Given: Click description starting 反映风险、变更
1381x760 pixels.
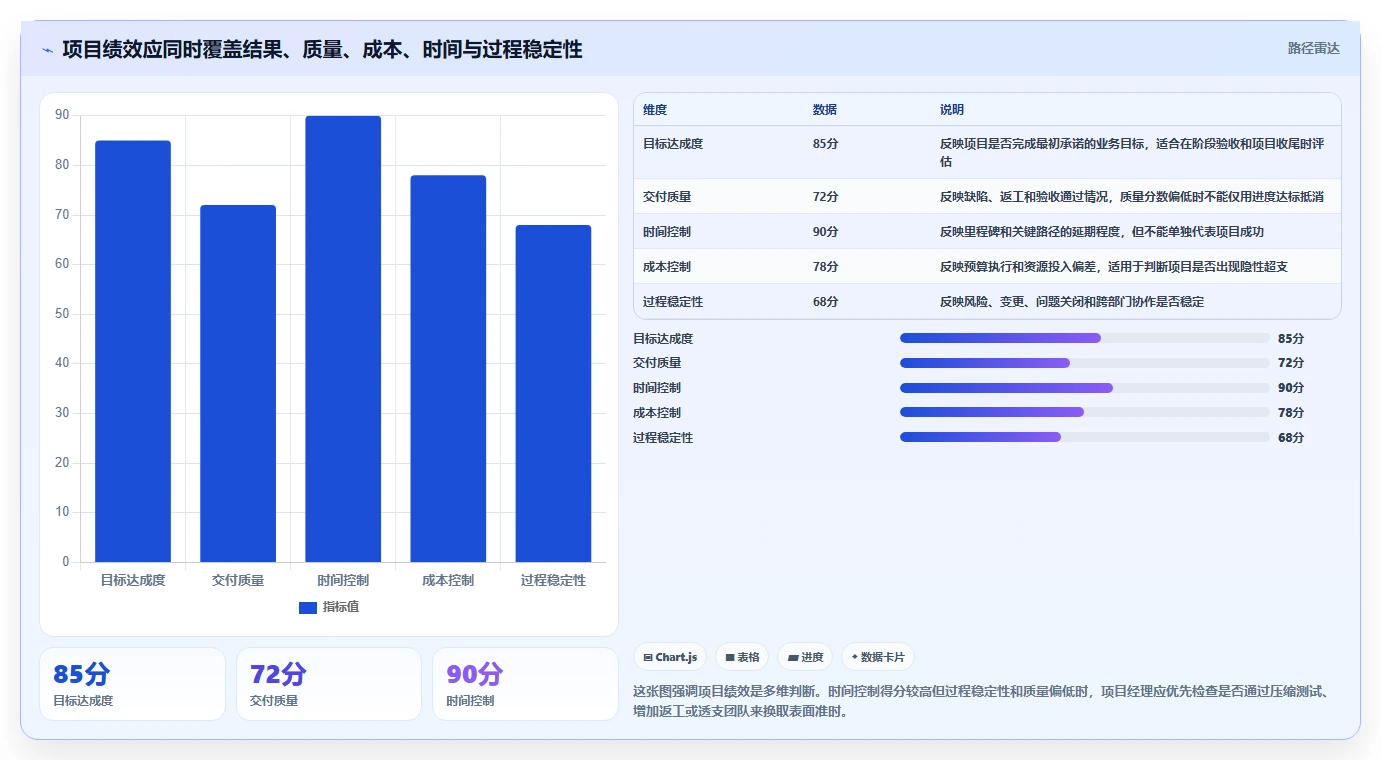Looking at the screenshot, I should click(1072, 302).
